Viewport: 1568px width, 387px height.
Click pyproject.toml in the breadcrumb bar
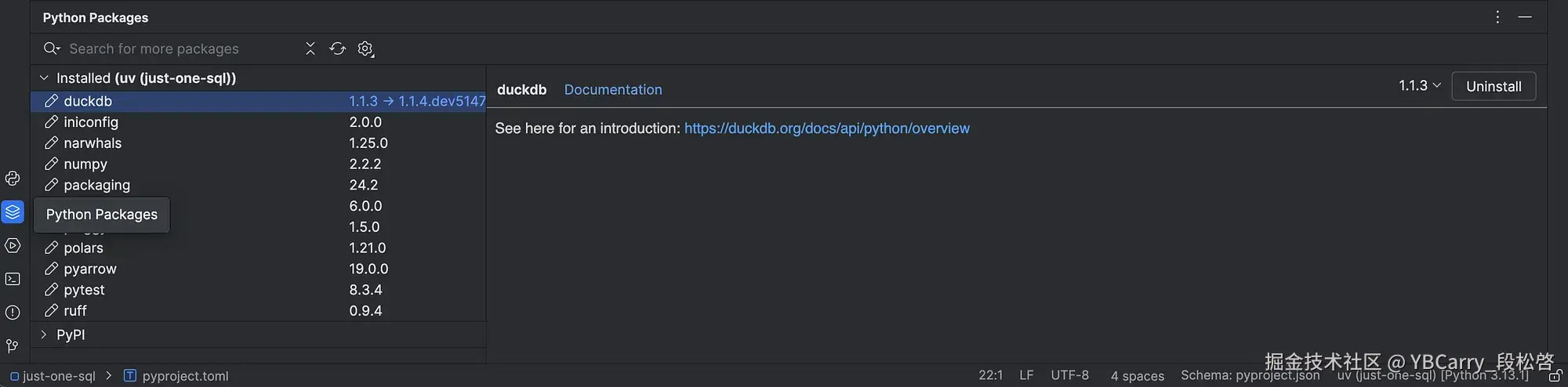pyautogui.click(x=185, y=376)
